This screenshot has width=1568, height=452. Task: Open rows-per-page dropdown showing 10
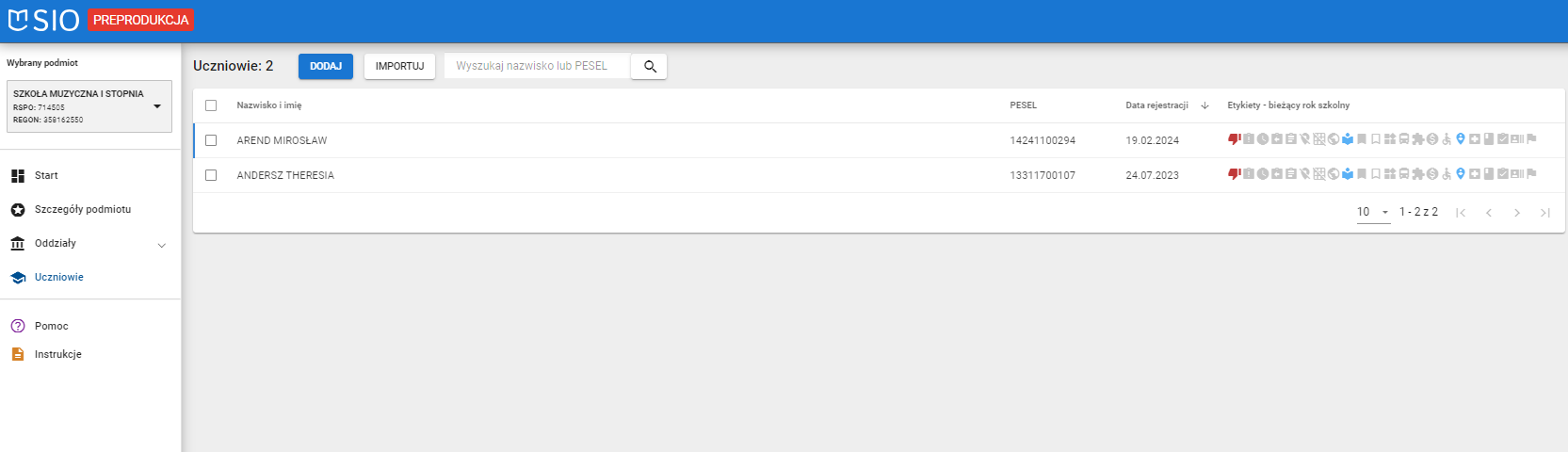(x=1373, y=212)
